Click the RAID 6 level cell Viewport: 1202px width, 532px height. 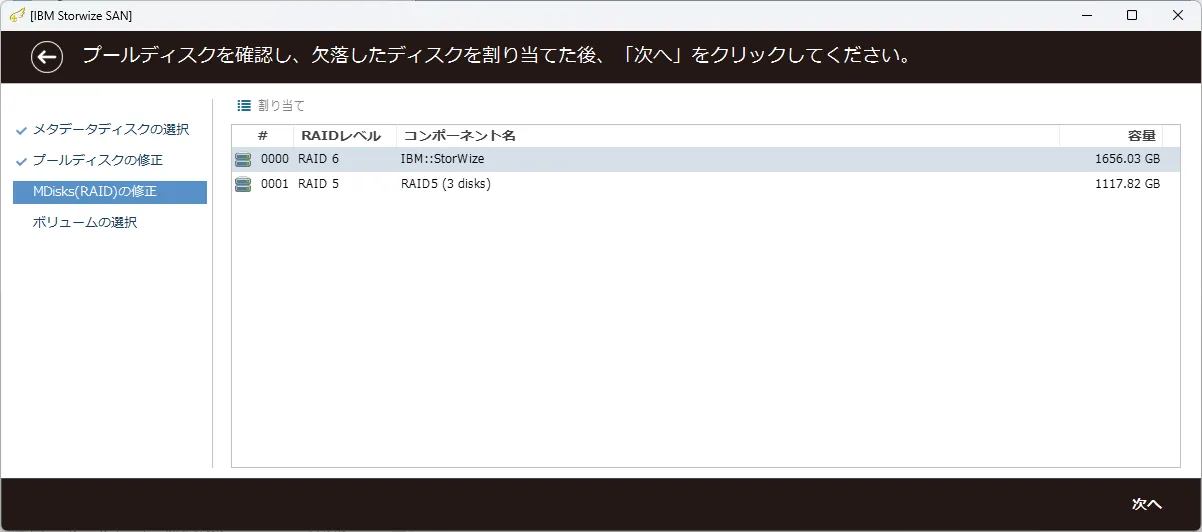[318, 160]
